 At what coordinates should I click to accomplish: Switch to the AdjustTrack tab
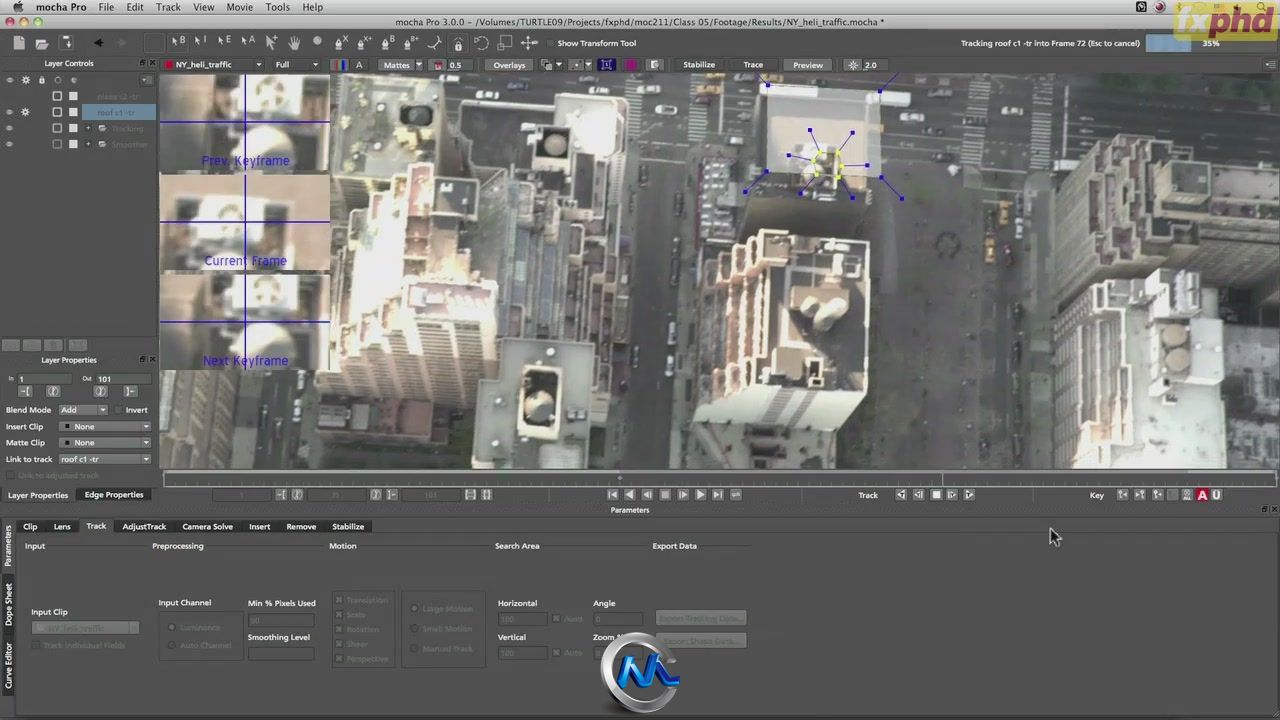click(144, 526)
